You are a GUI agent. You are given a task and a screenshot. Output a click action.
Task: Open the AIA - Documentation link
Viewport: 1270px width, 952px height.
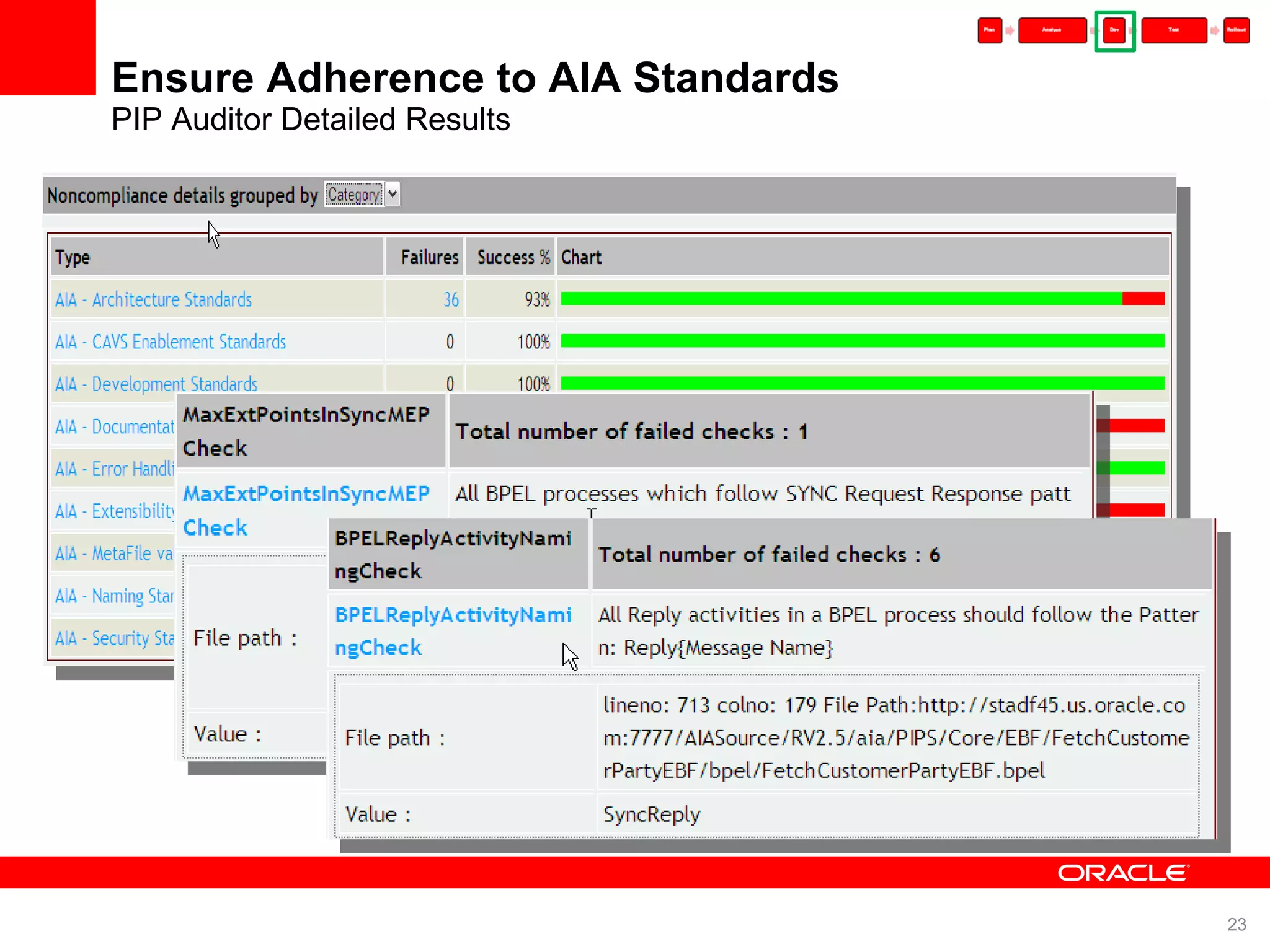115,426
